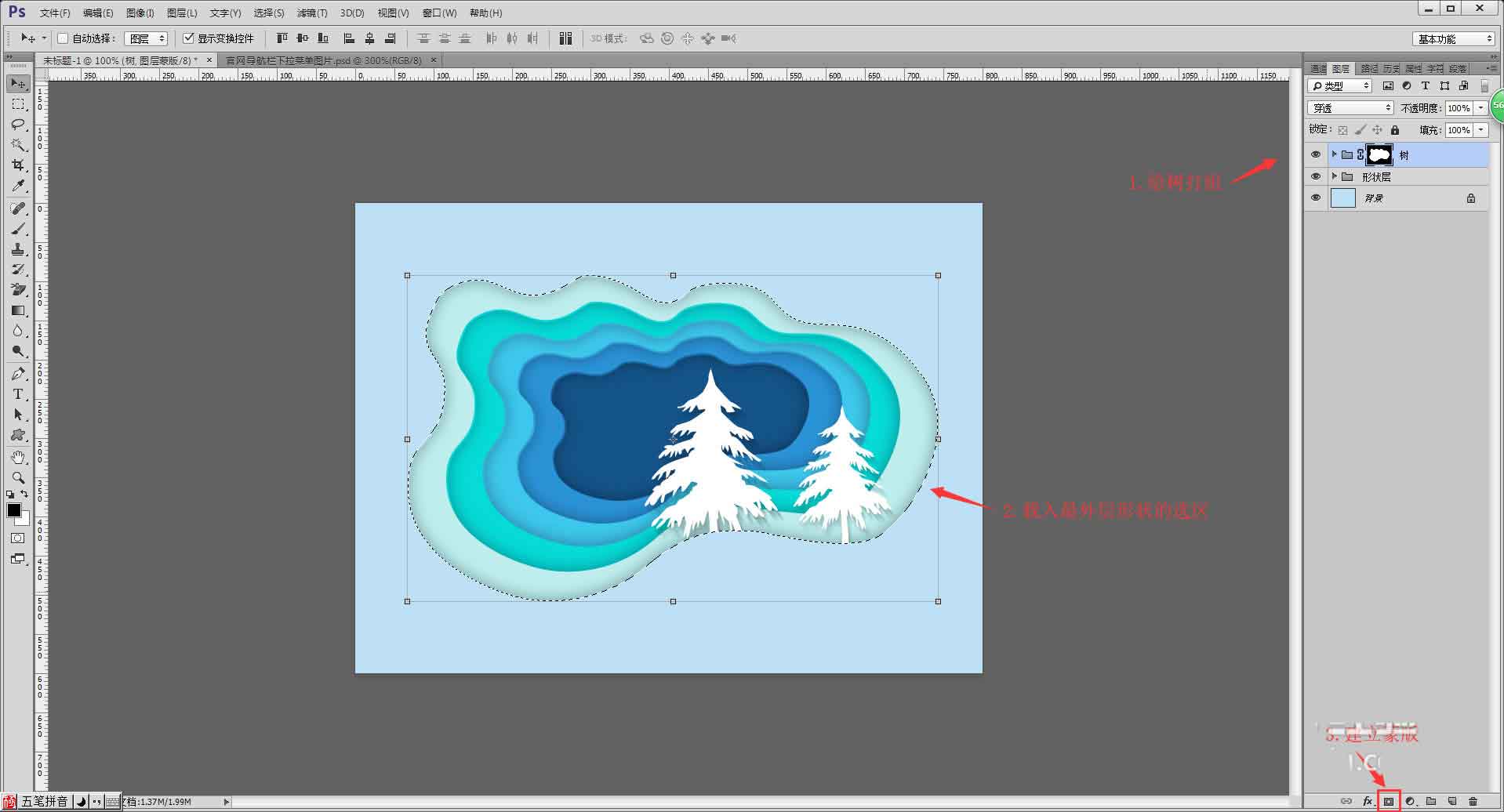1504x812 pixels.
Task: Toggle the lock position button
Action: (x=1377, y=130)
